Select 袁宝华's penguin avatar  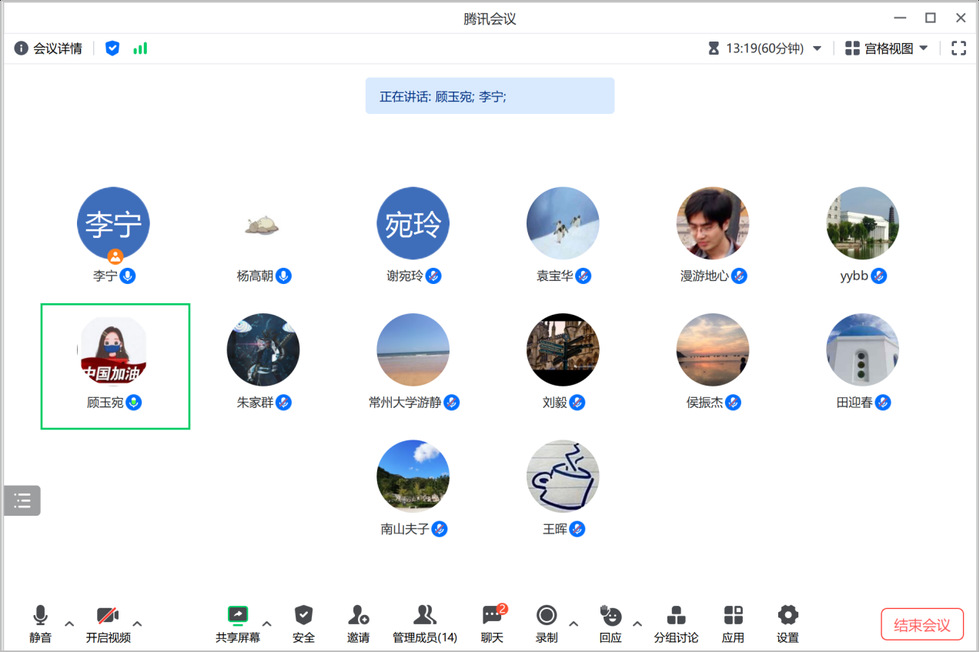[x=563, y=223]
